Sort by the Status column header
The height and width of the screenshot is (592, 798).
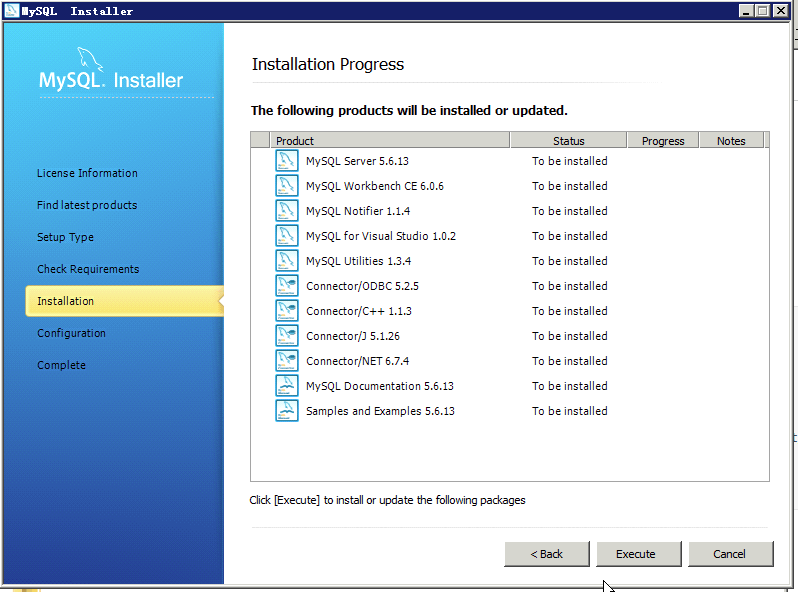coord(568,140)
